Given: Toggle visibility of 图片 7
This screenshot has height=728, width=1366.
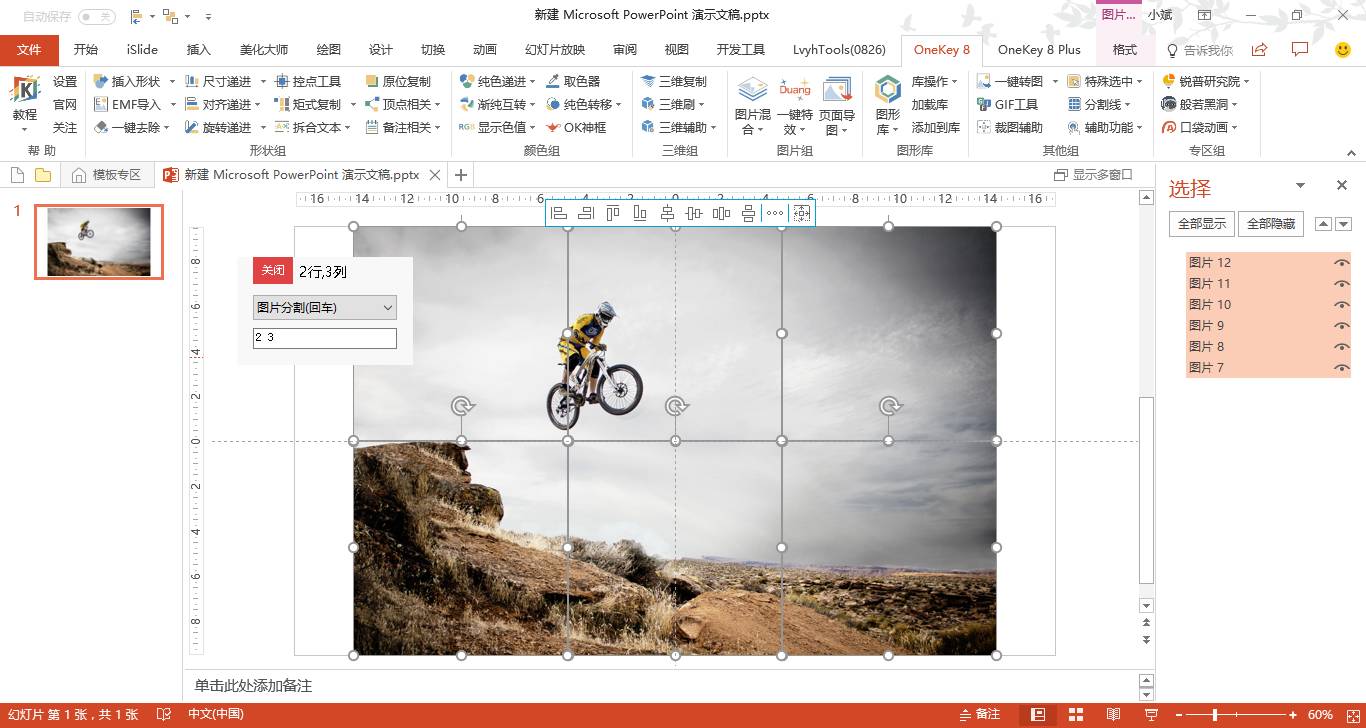Looking at the screenshot, I should click(1341, 367).
